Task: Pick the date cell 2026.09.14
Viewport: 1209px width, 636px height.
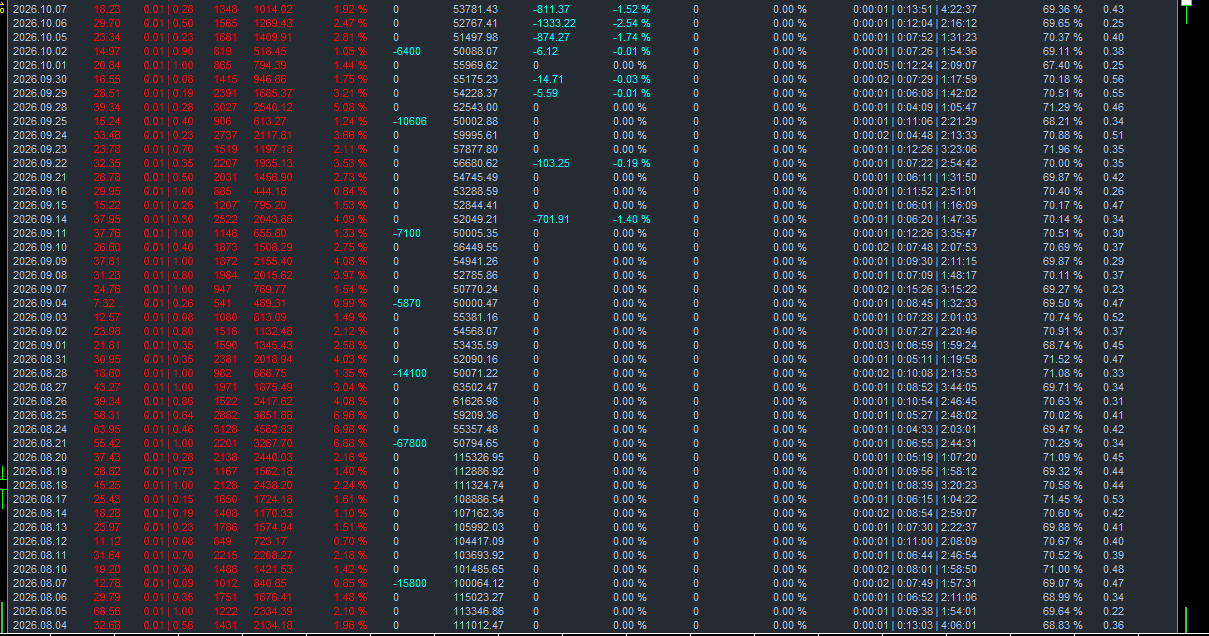Action: [39, 219]
